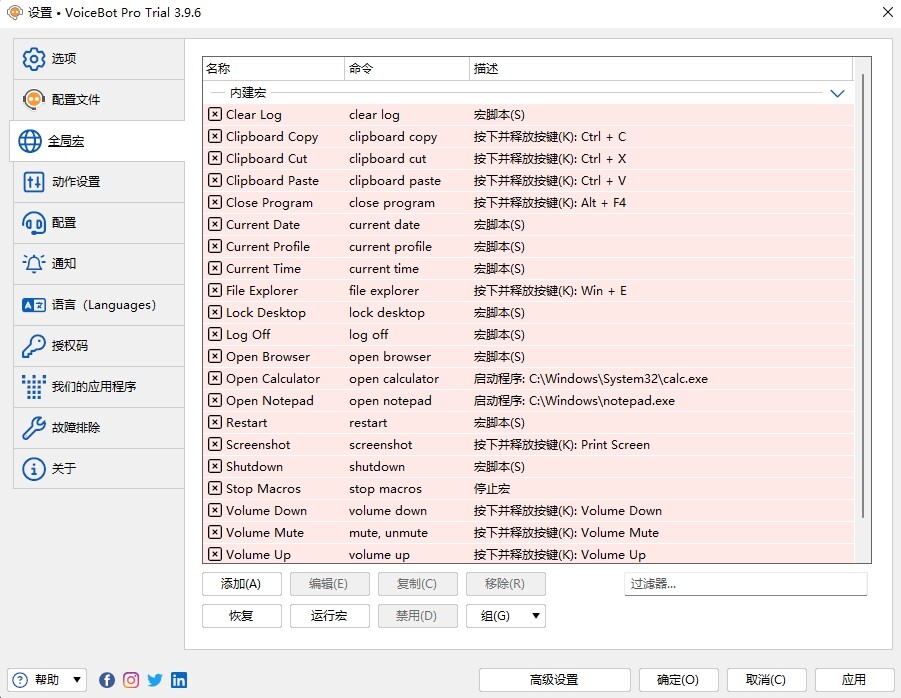The width and height of the screenshot is (901, 698).
Task: Open the Instagram link icon
Action: (131, 680)
